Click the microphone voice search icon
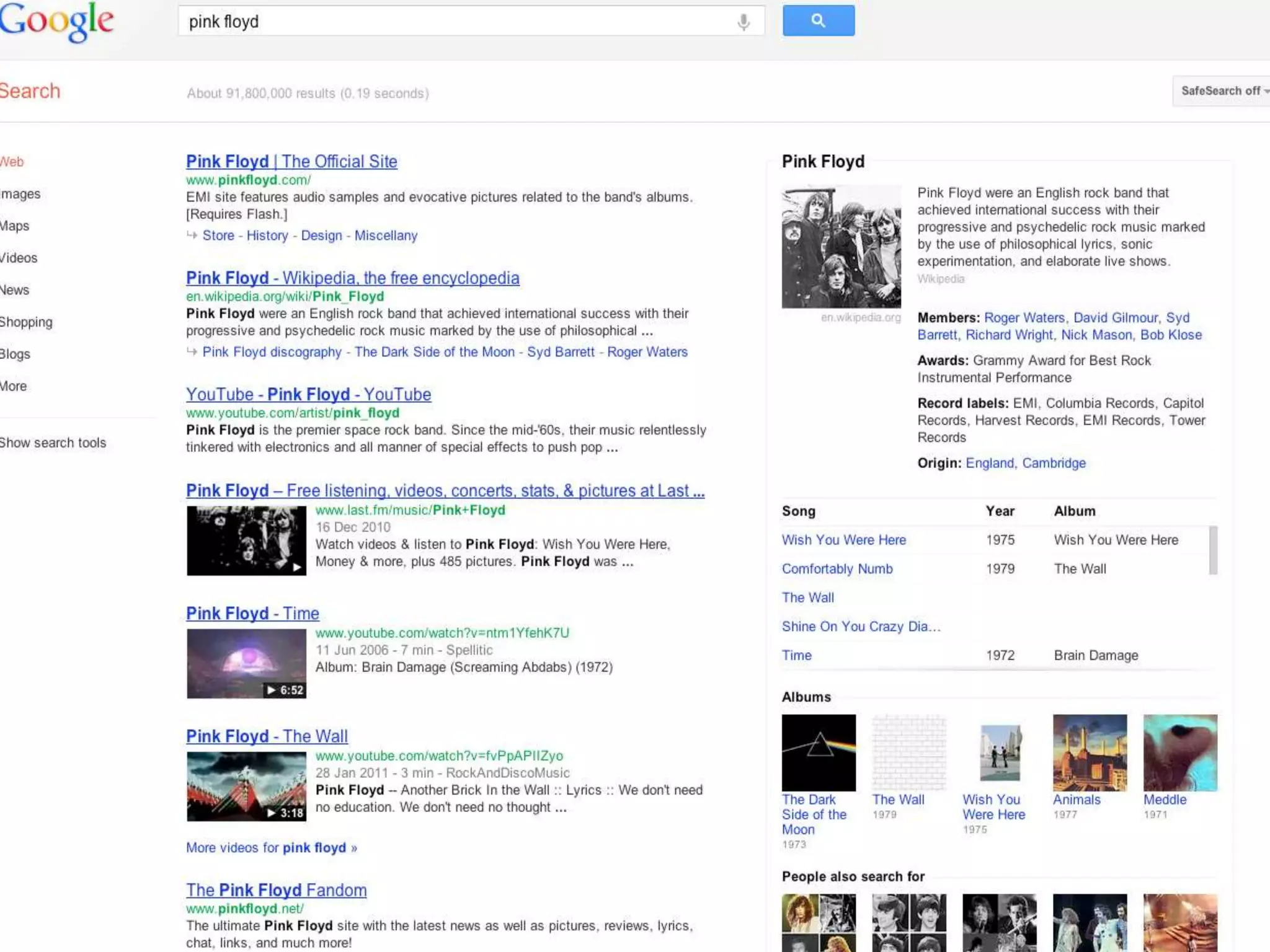The image size is (1270, 952). (743, 22)
